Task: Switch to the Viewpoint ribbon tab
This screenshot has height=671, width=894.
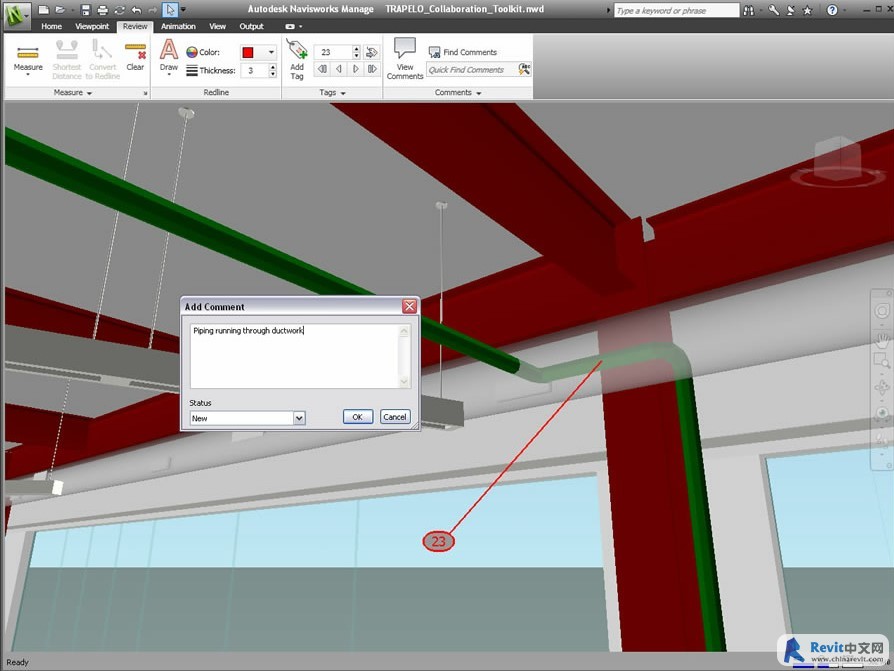Action: pos(92,27)
